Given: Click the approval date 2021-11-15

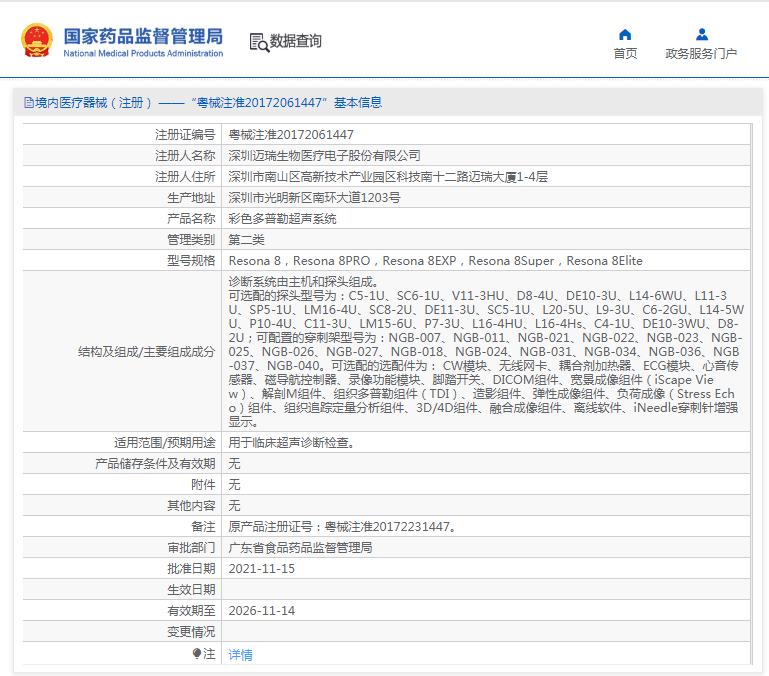Looking at the screenshot, I should click(x=262, y=568).
